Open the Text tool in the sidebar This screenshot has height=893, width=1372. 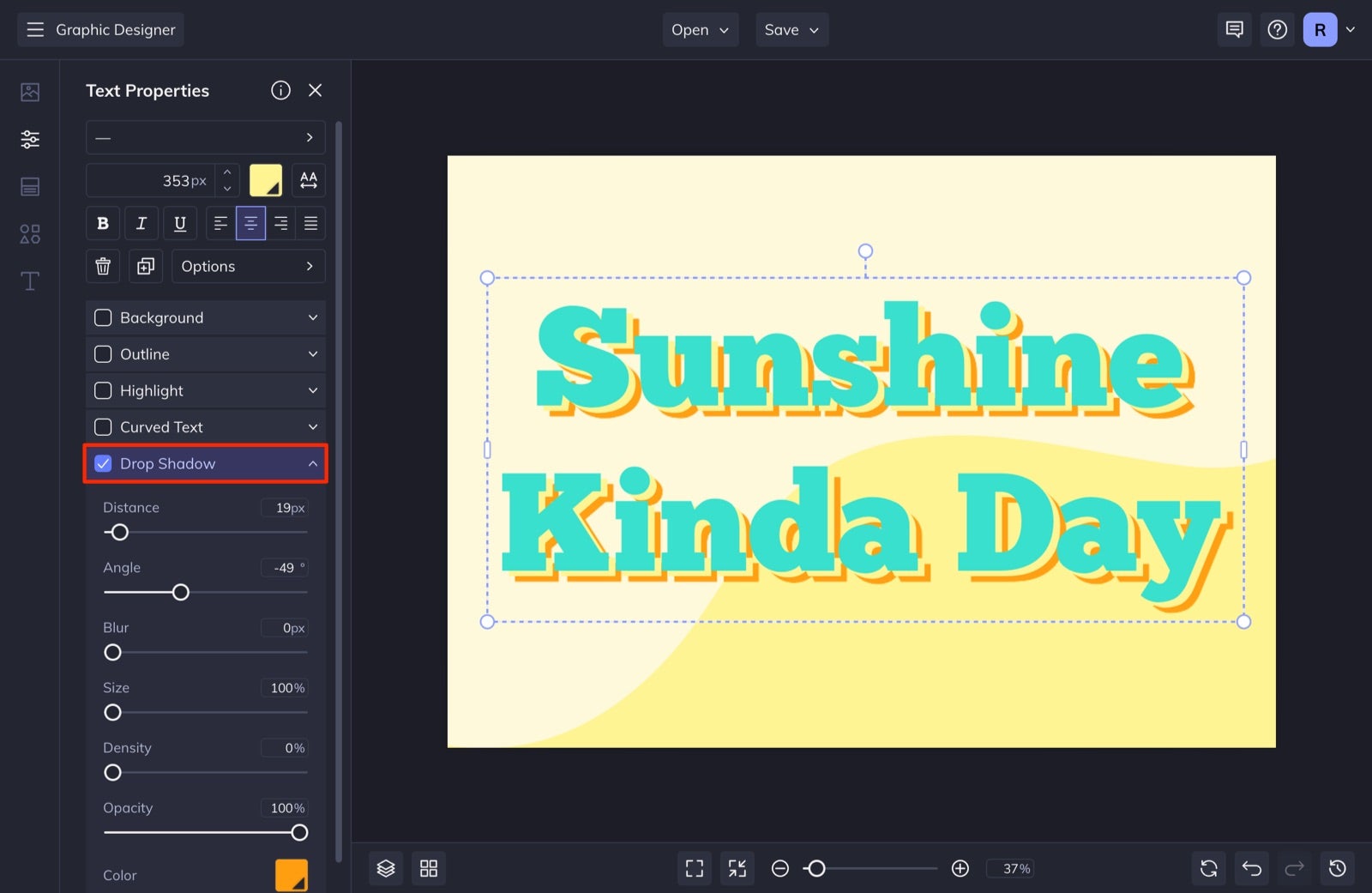29,281
